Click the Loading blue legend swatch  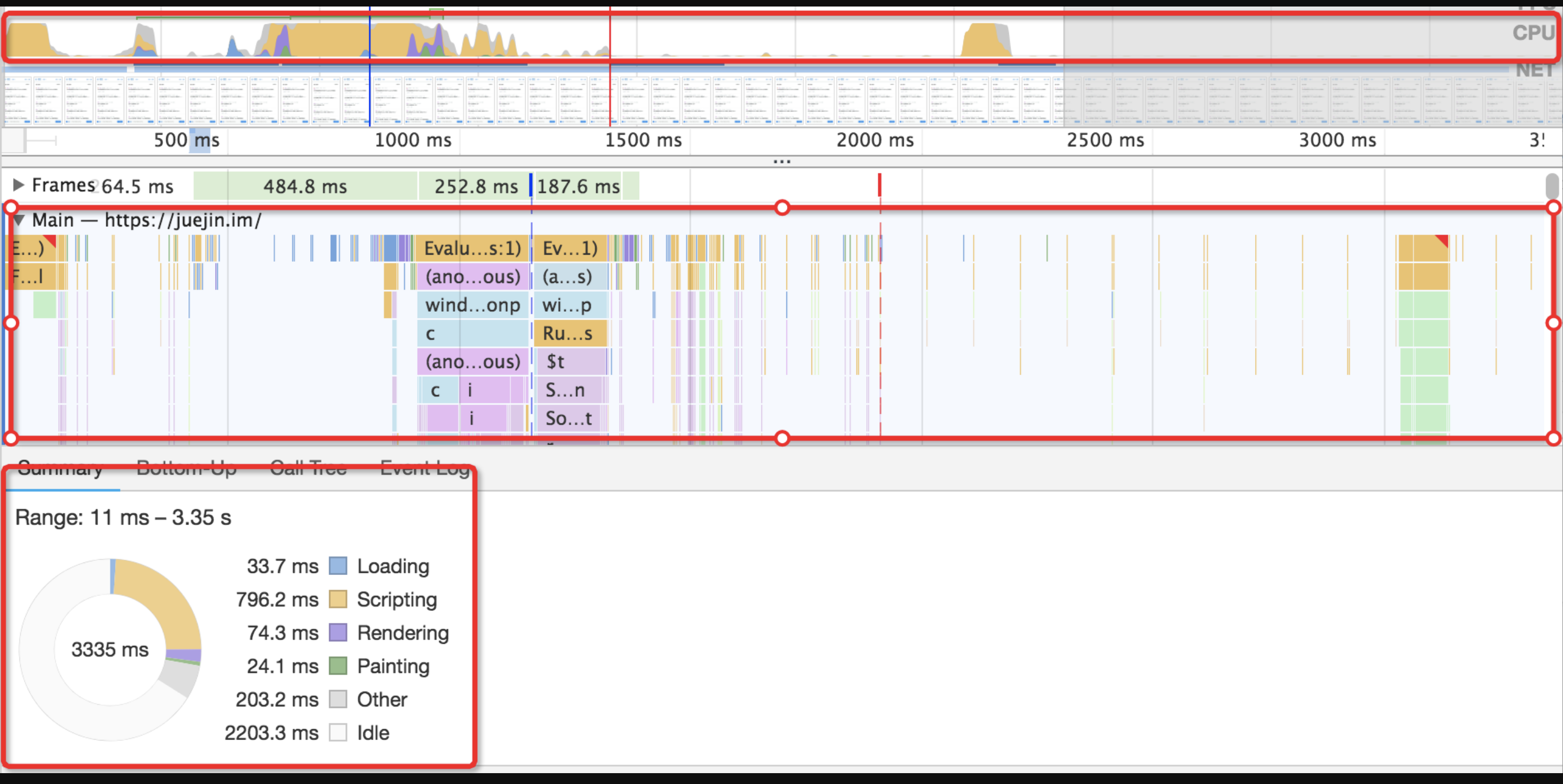pos(338,566)
